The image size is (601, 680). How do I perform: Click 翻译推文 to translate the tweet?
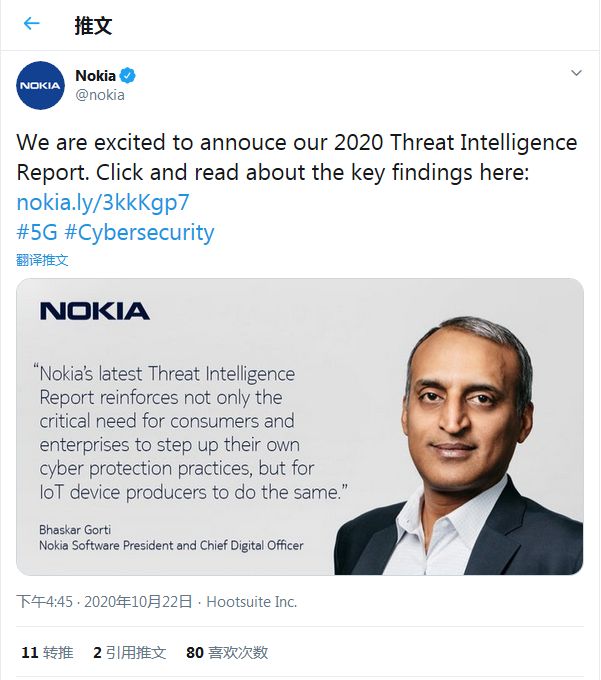coord(42,260)
